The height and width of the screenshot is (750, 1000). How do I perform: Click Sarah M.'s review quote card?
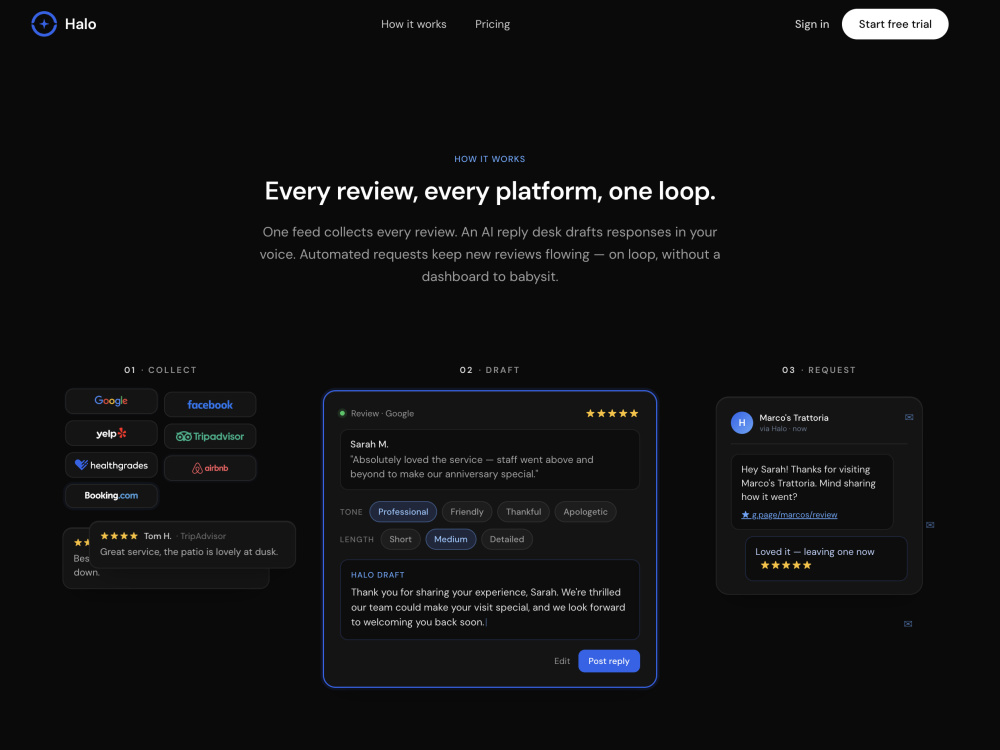490,459
